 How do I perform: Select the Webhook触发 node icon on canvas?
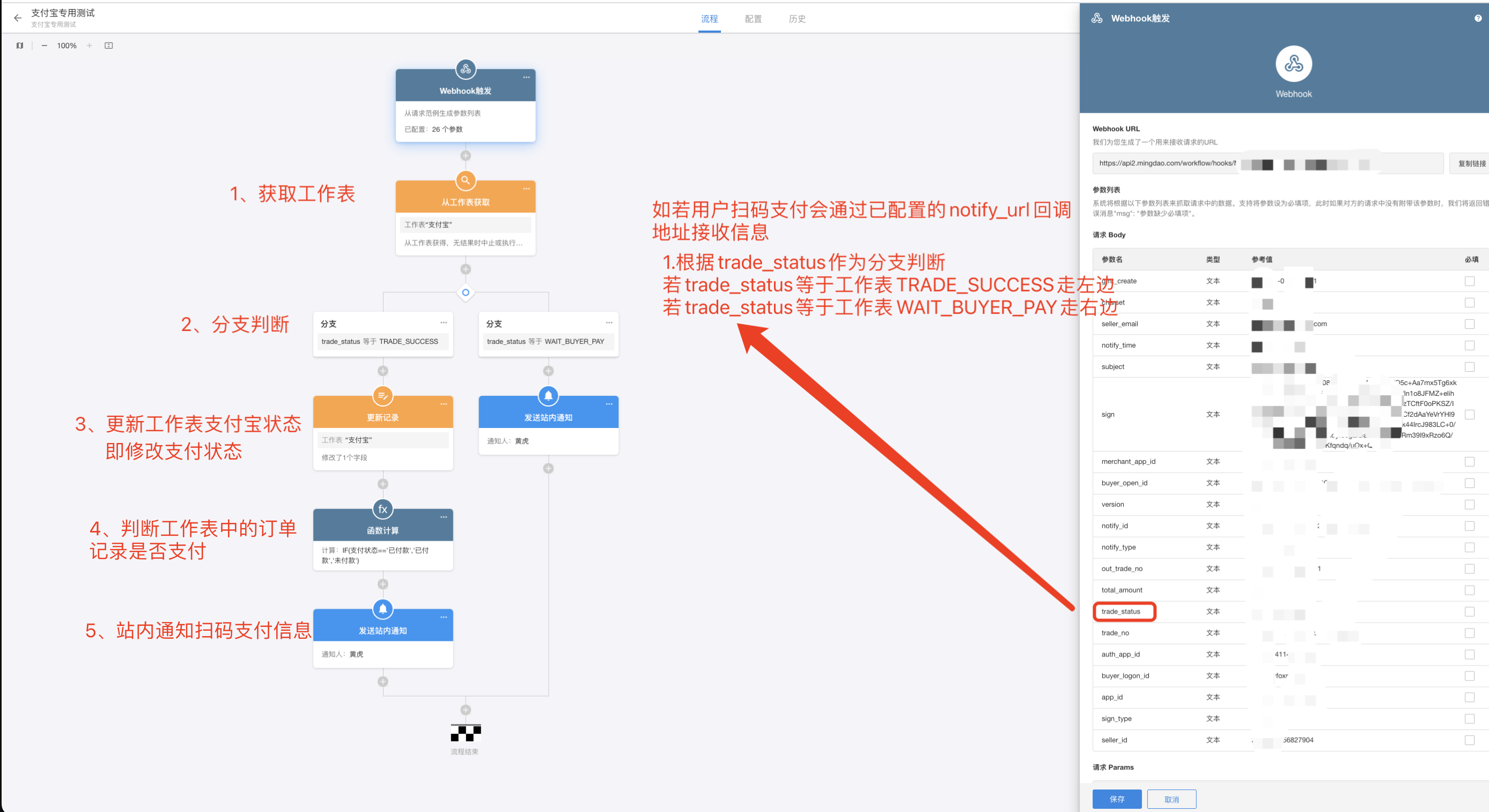466,69
